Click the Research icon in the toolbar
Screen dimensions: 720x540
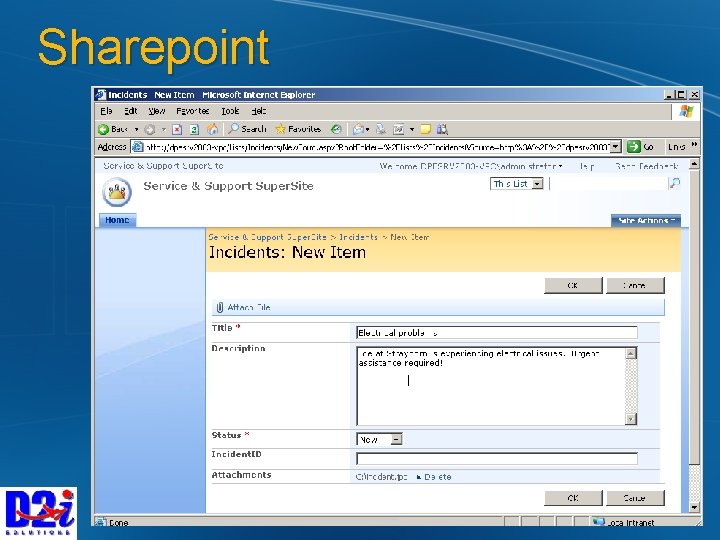[x=442, y=129]
